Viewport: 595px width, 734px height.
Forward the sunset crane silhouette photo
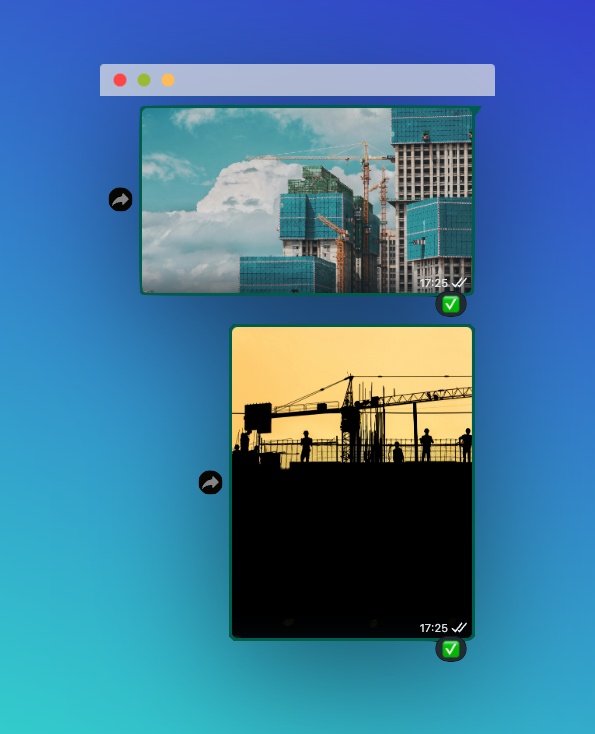211,482
